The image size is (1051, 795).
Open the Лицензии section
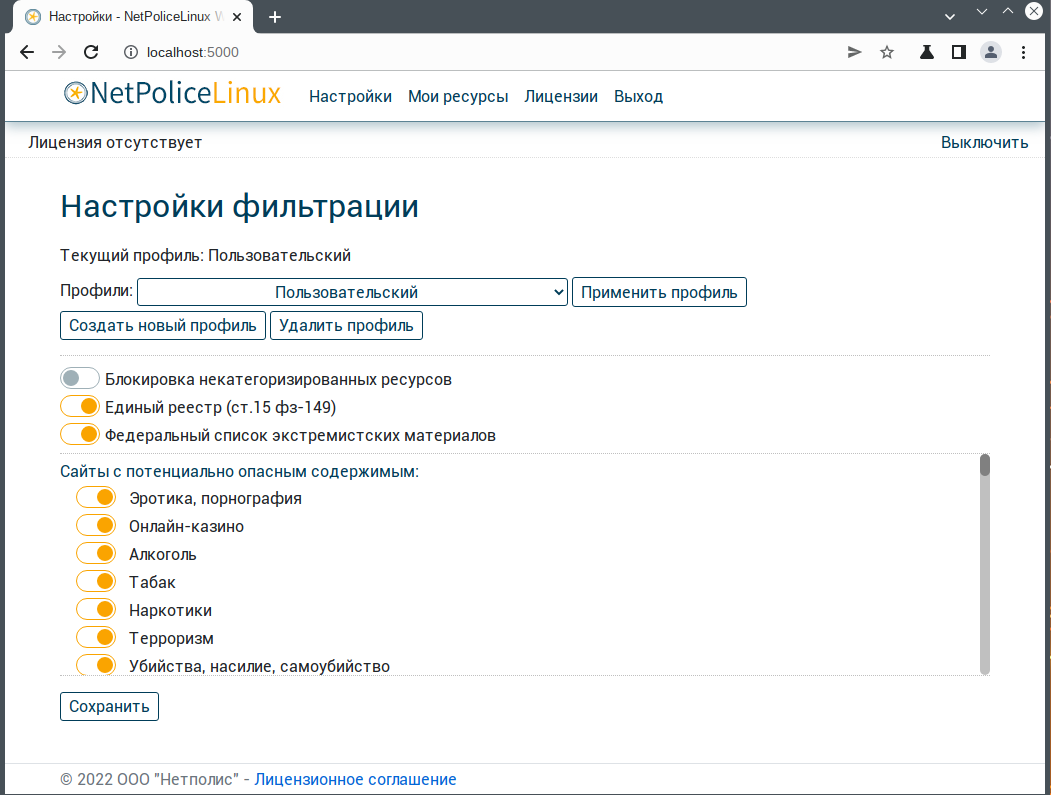point(561,96)
